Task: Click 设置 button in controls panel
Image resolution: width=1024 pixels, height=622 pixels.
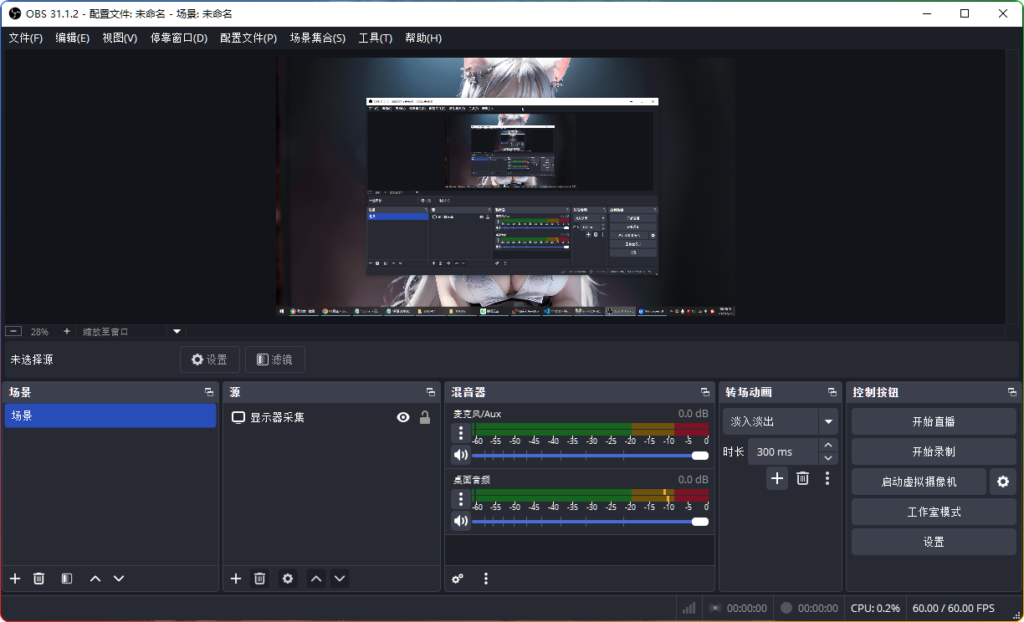Action: click(933, 542)
